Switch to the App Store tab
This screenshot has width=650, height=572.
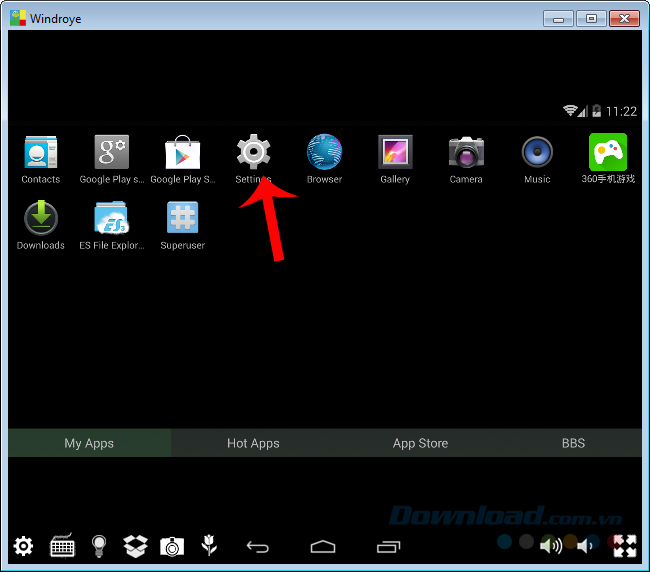pos(420,443)
